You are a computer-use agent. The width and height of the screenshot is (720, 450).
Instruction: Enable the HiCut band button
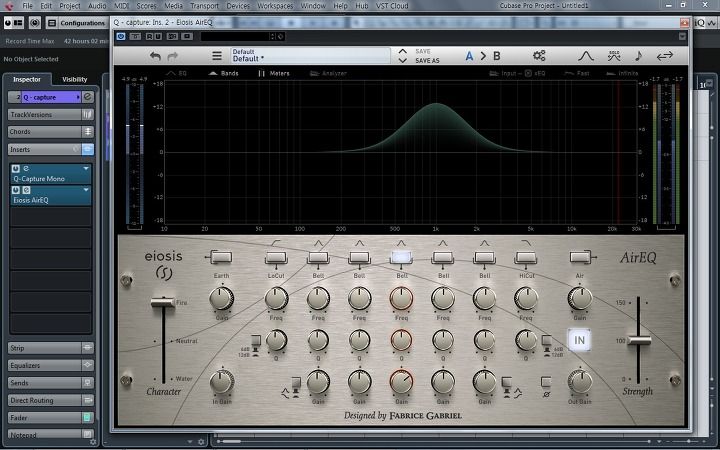click(525, 258)
